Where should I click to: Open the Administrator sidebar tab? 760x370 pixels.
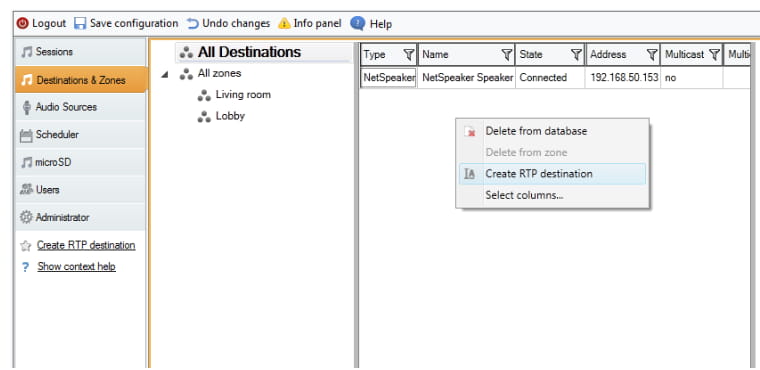coord(80,217)
